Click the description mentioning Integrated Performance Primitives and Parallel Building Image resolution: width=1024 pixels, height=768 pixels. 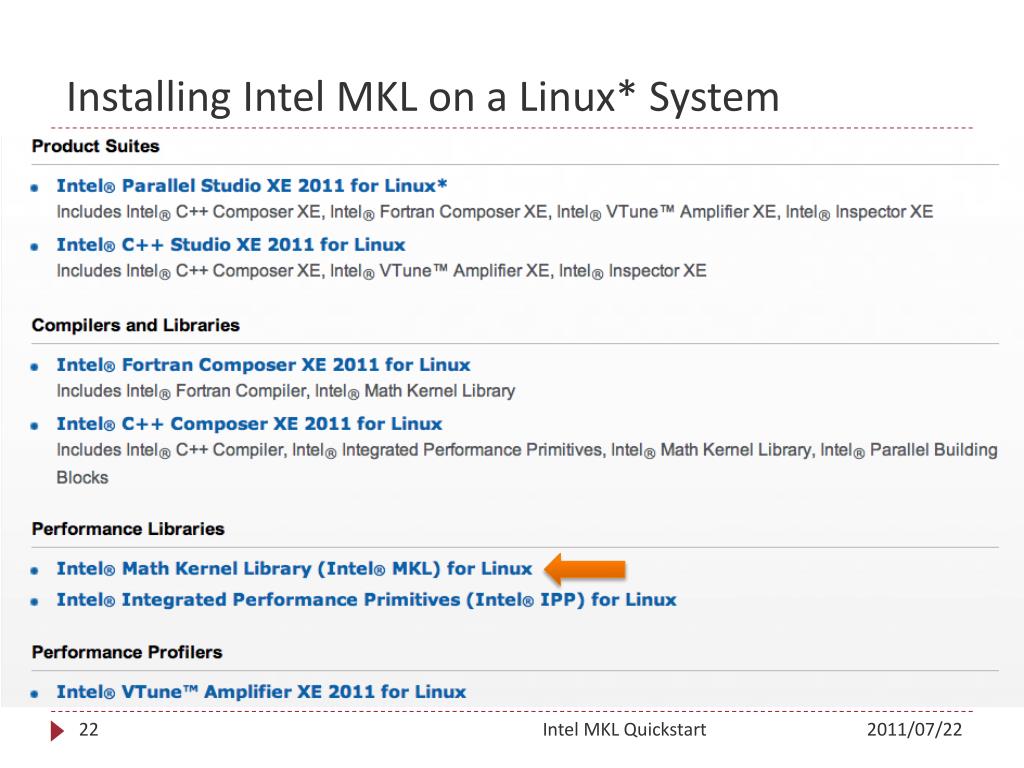pos(526,463)
